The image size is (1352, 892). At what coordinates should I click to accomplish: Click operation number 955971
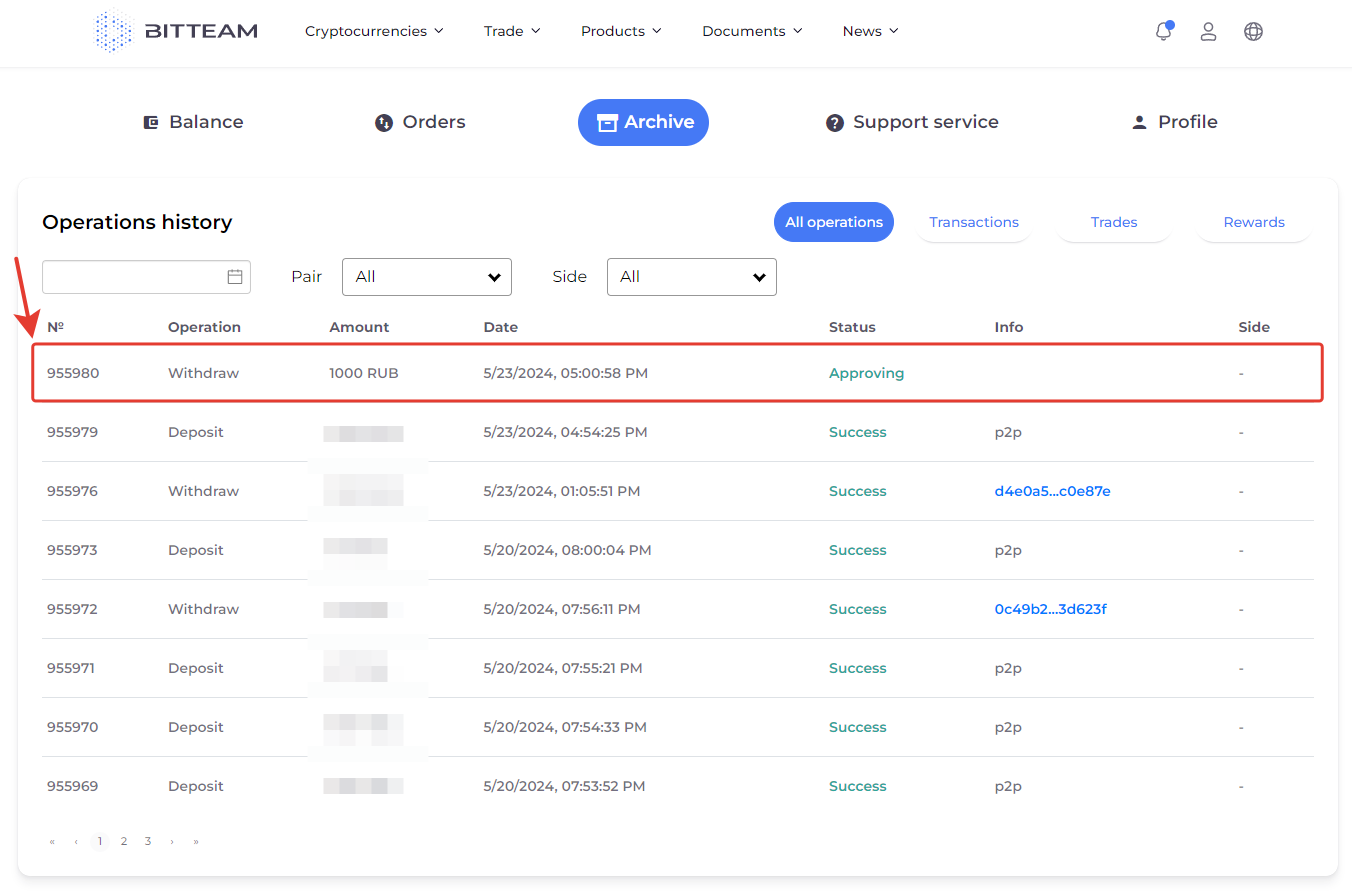click(x=71, y=668)
